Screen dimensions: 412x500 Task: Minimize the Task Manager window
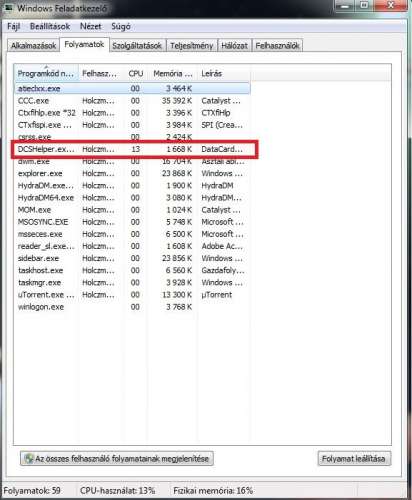(345, 5)
